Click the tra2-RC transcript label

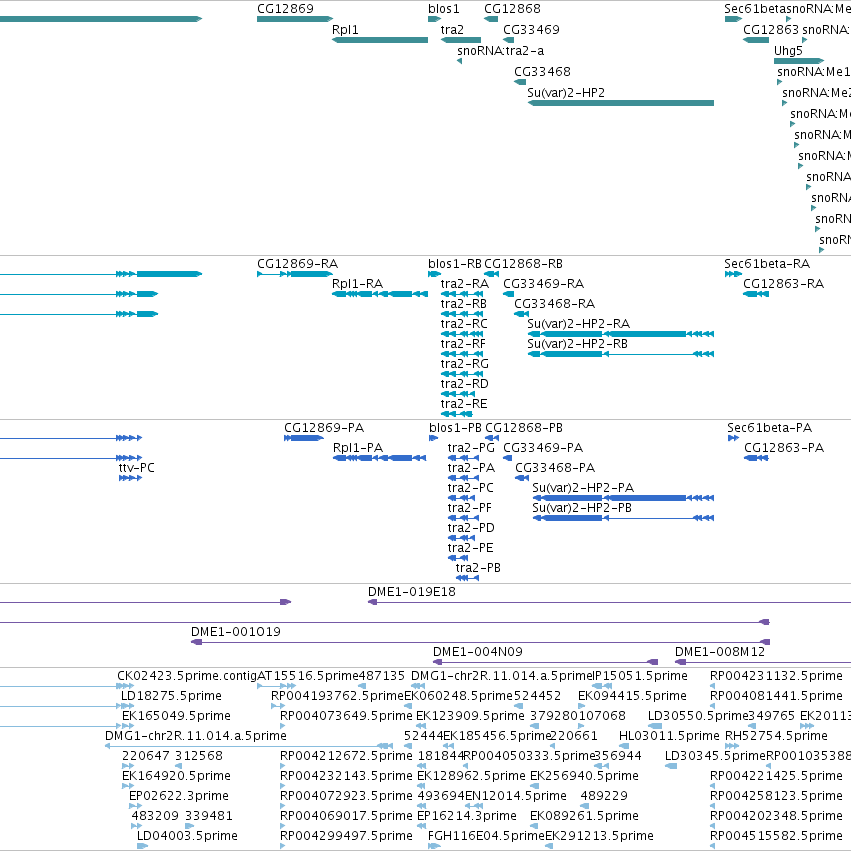point(464,324)
